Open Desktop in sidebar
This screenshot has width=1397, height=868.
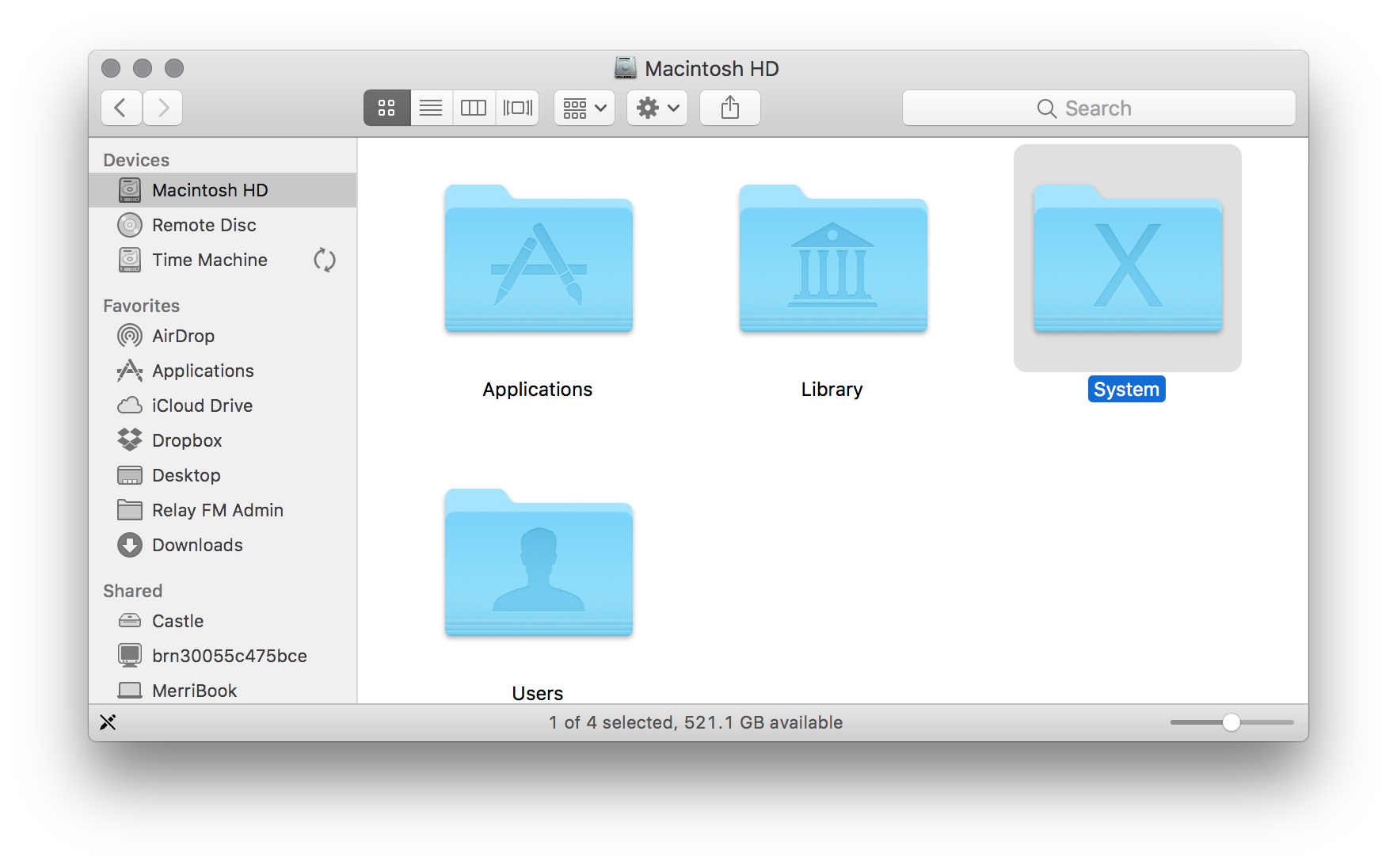point(223,475)
